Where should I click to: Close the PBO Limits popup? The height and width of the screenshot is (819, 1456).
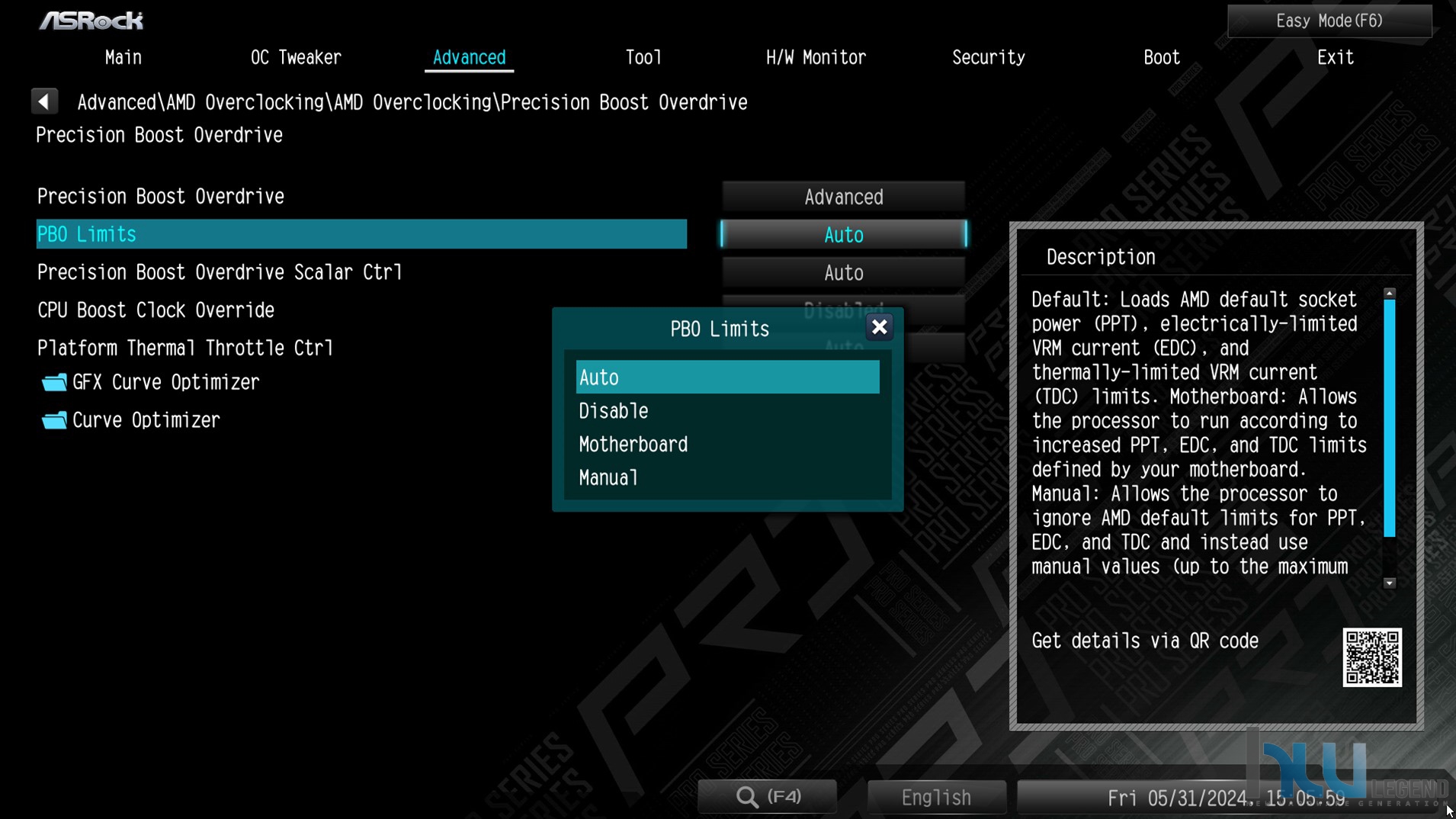click(879, 328)
